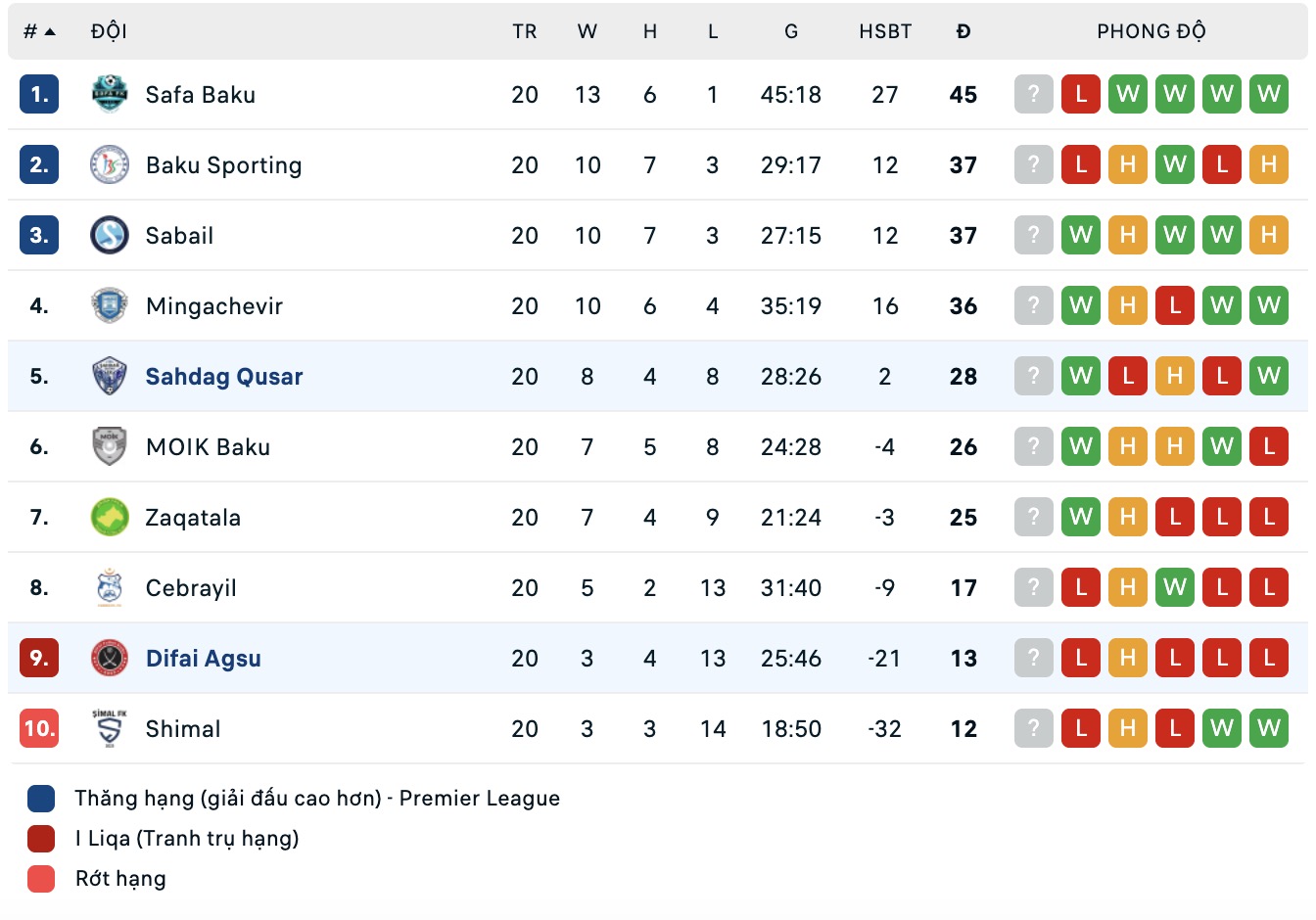Viewport: 1316px width, 920px height.
Task: Click the Zaqatala green logo
Action: click(110, 518)
